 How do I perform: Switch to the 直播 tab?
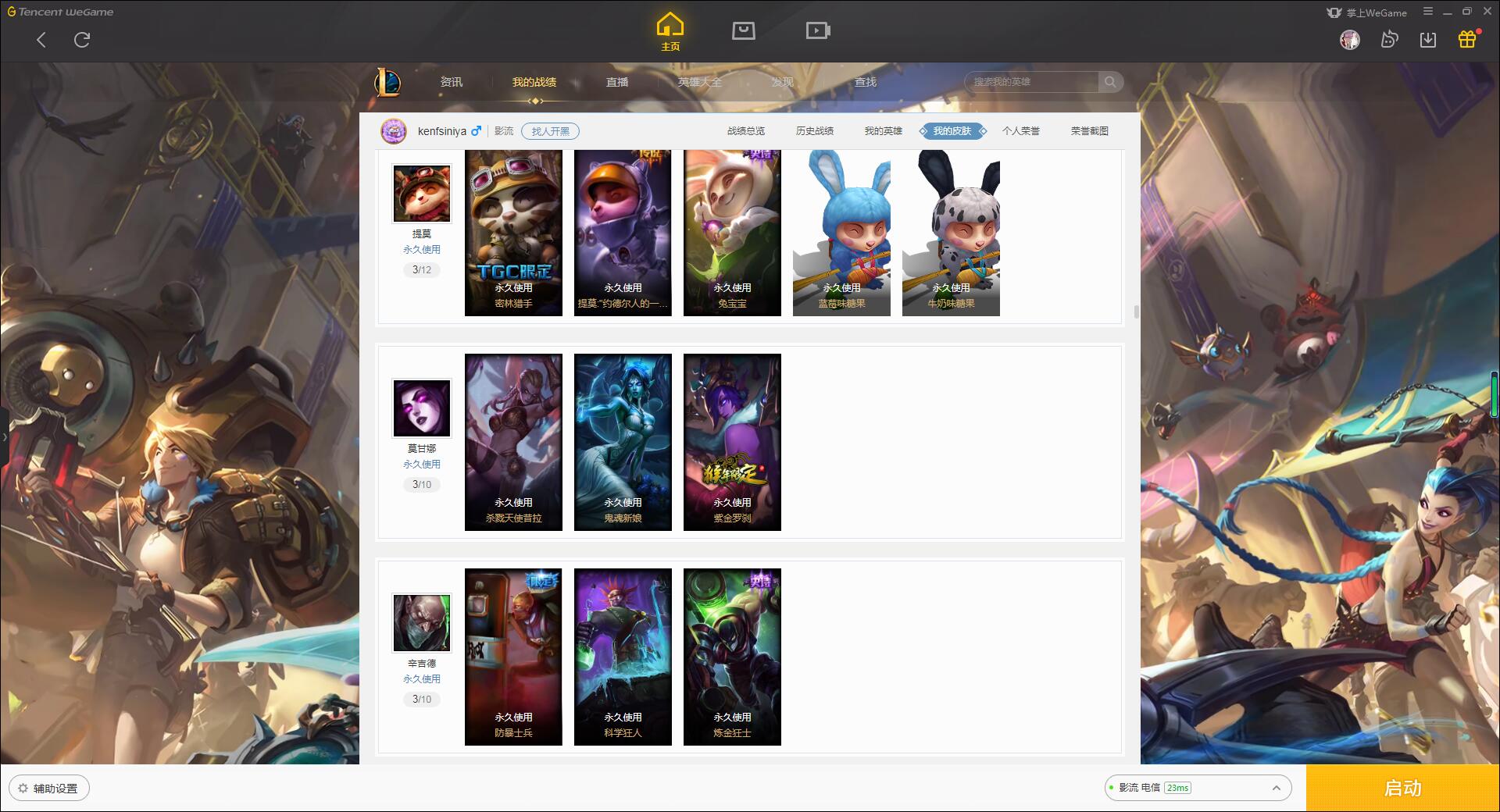(617, 82)
